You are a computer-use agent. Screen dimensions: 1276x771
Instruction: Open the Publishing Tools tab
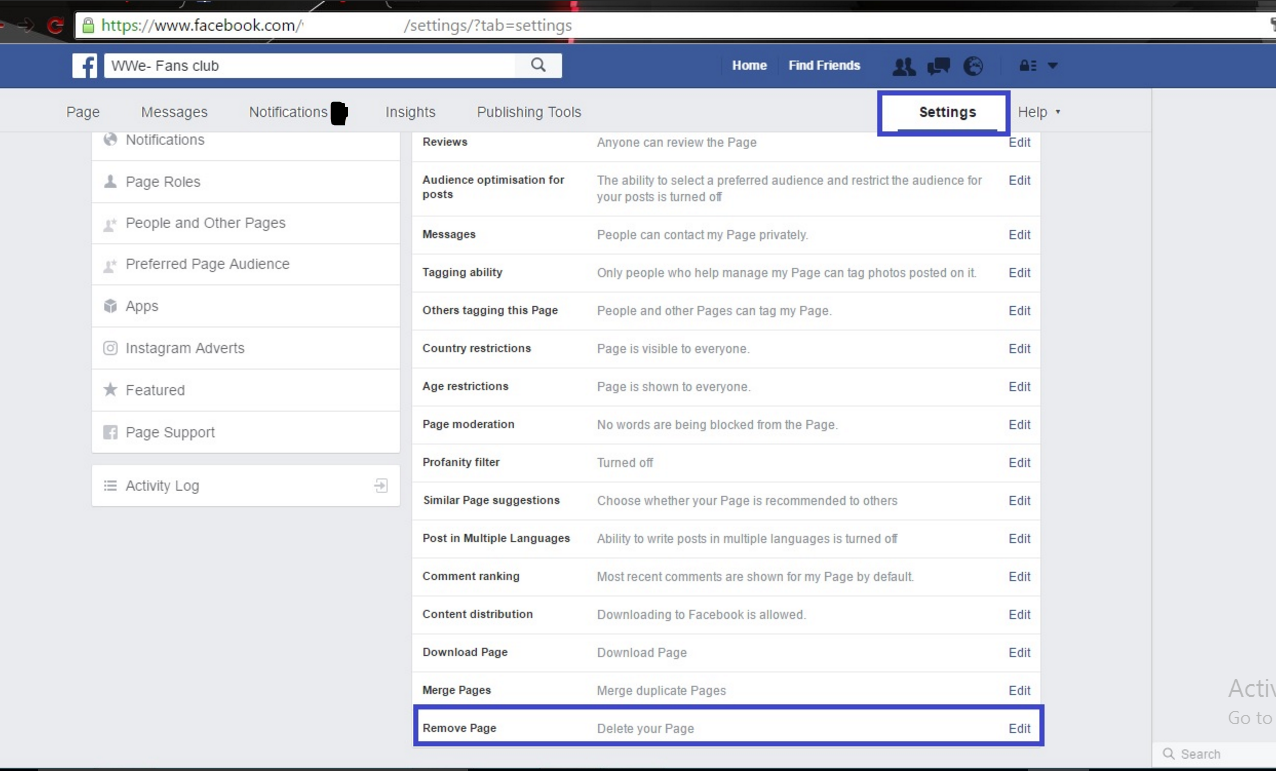(529, 112)
